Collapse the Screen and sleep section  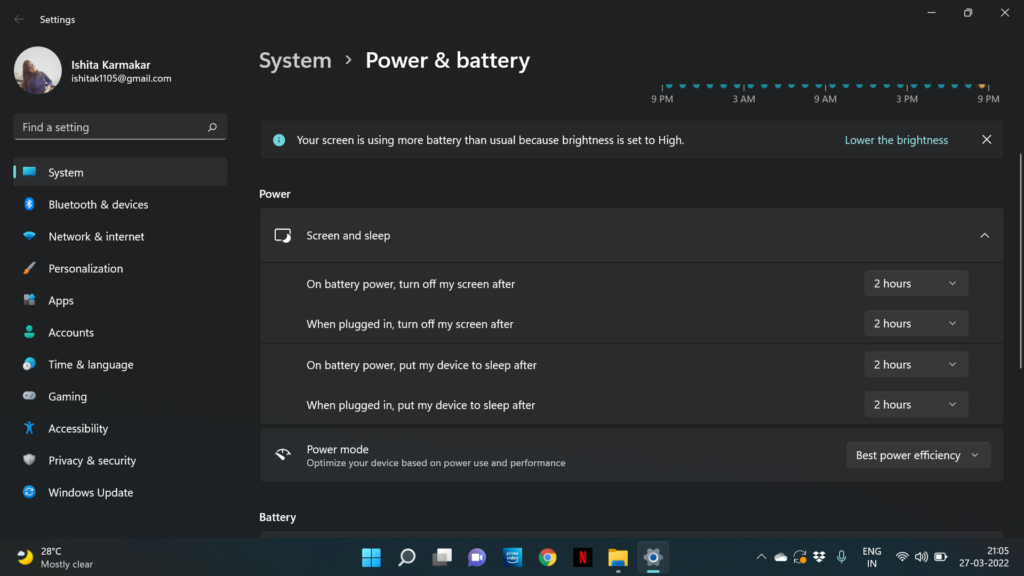coord(984,235)
